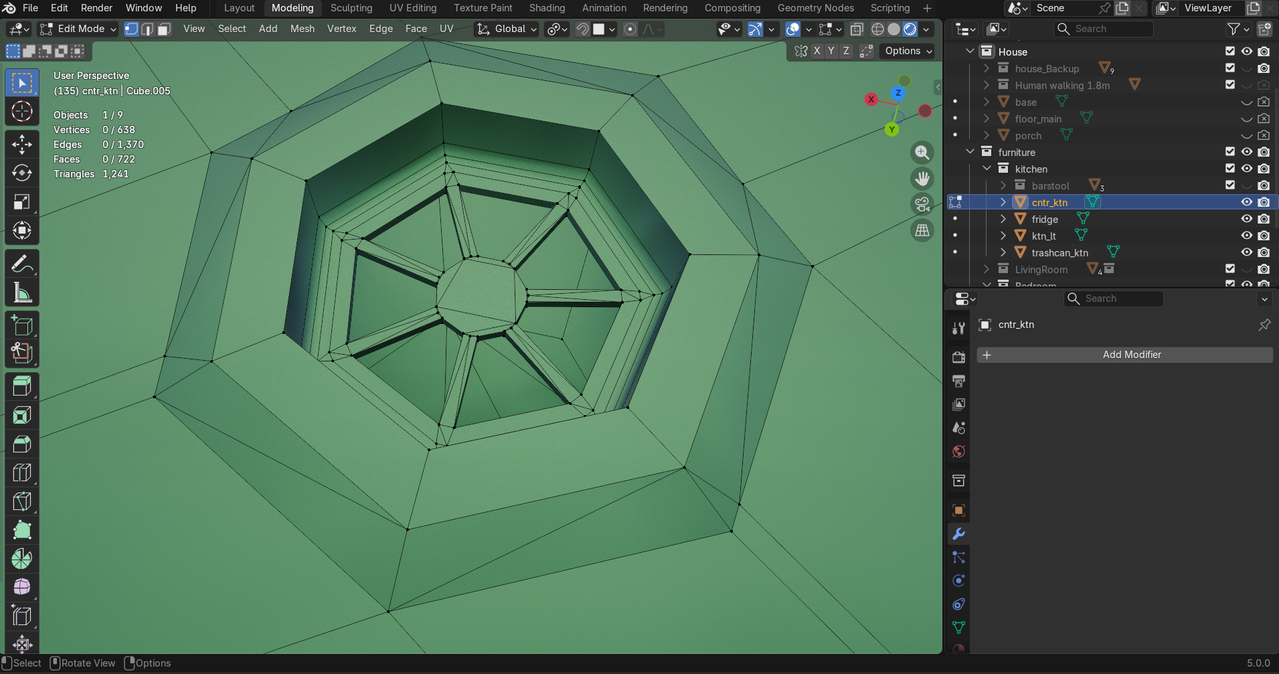Select the Rotate tool in left toolbar

click(x=22, y=173)
